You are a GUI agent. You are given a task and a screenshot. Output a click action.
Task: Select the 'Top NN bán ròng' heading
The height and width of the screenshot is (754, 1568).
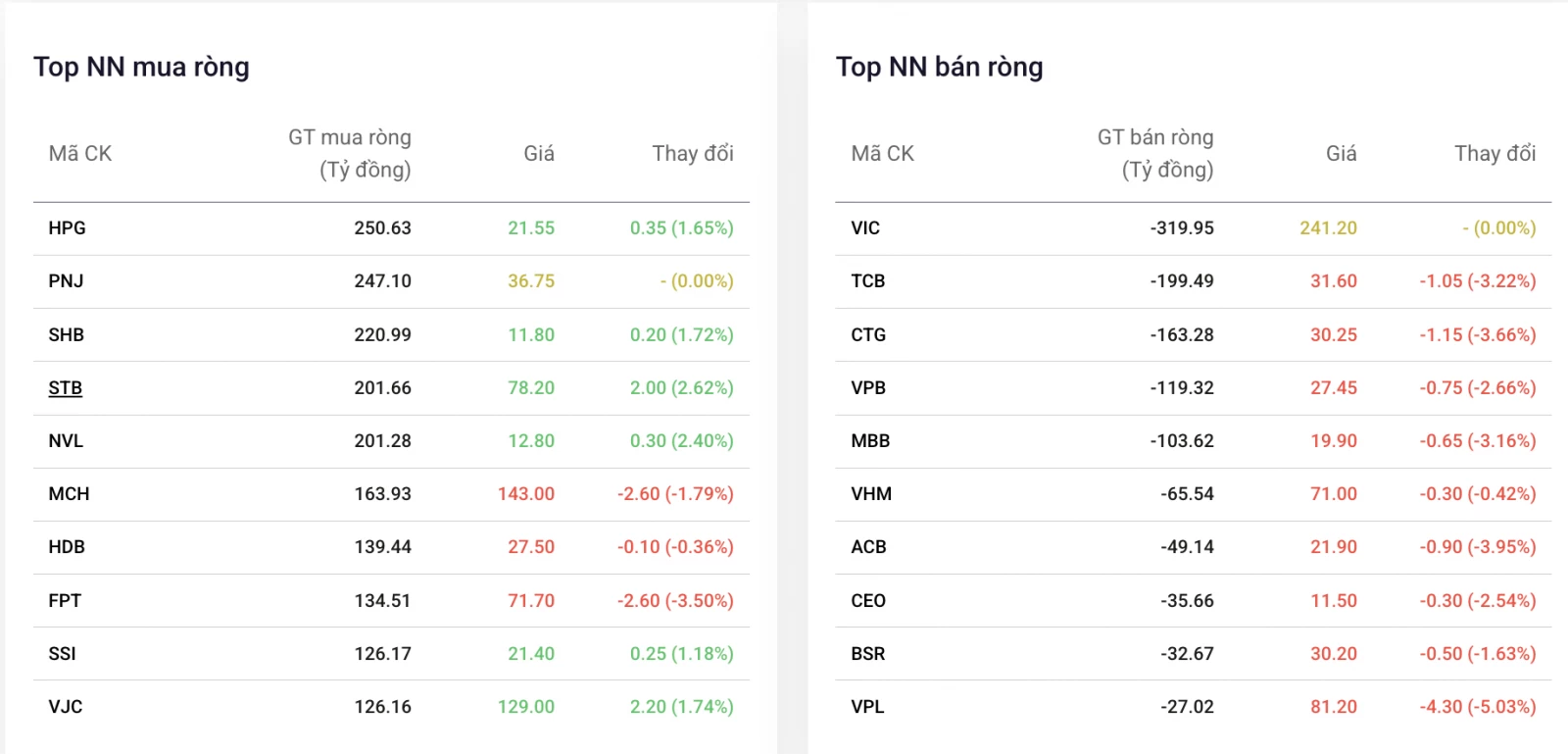click(x=939, y=67)
